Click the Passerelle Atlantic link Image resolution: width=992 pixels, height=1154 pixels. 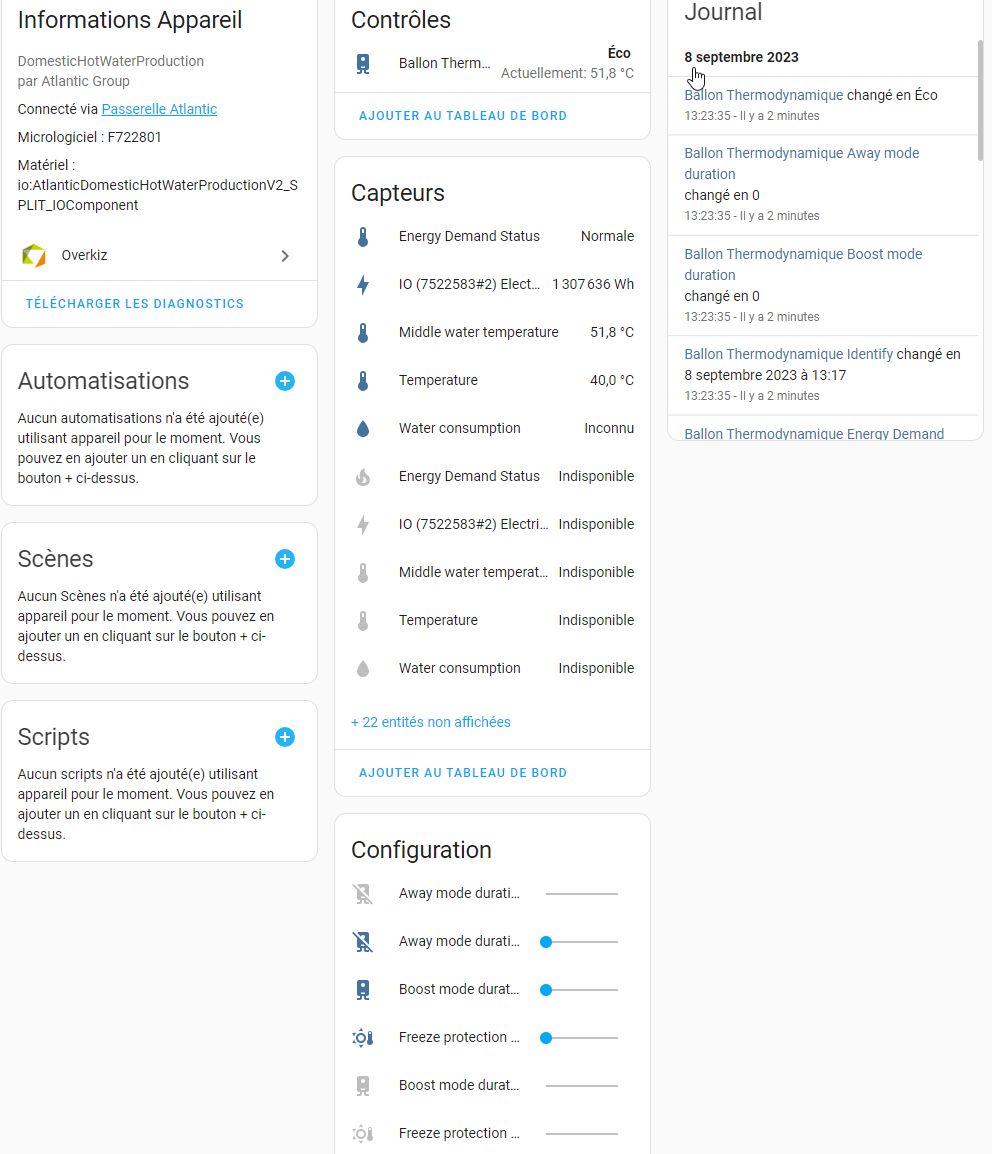pos(159,109)
